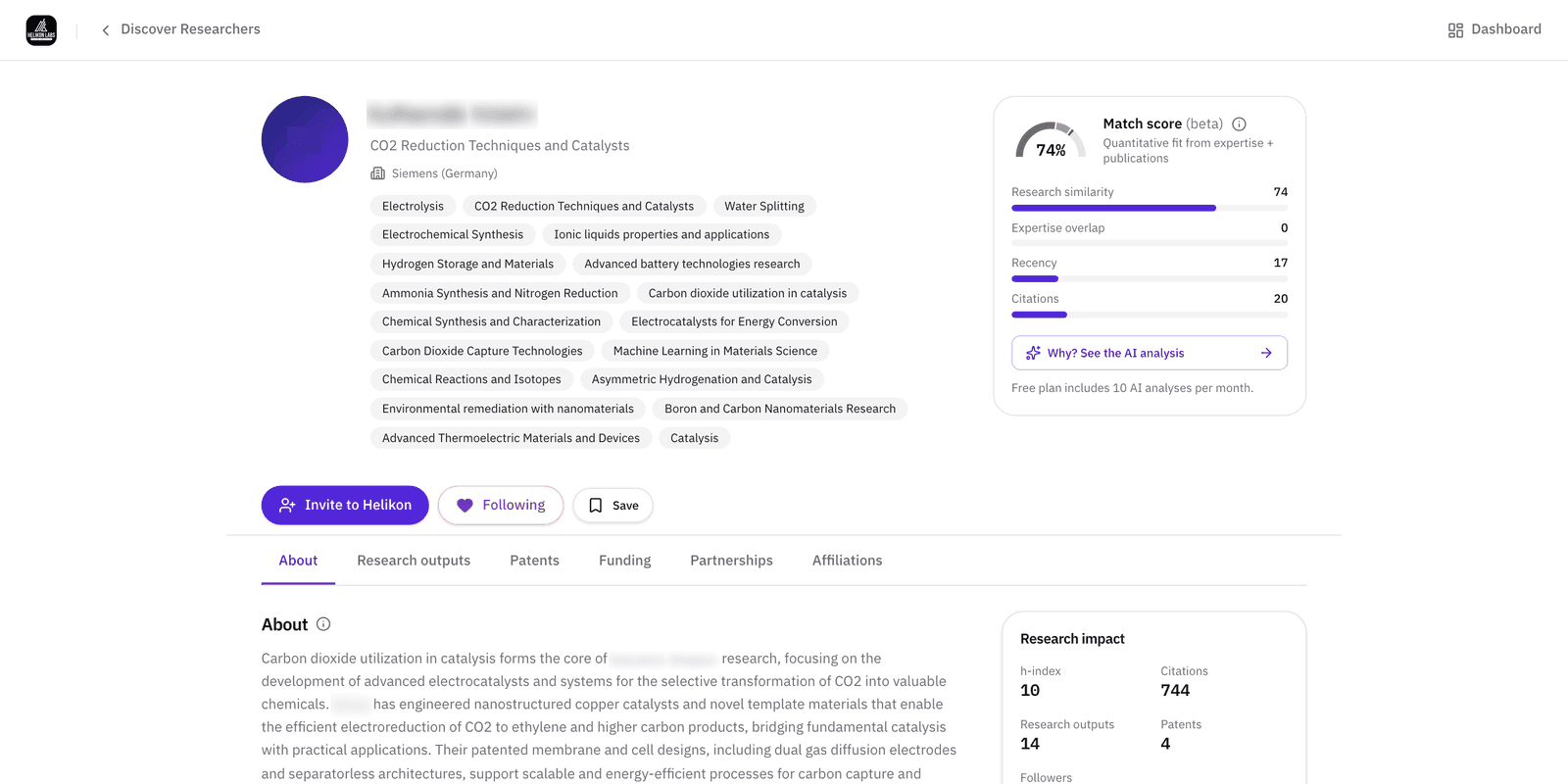Viewport: 1568px width, 784px height.
Task: Click the Research similarity progress bar
Action: coord(1150,208)
